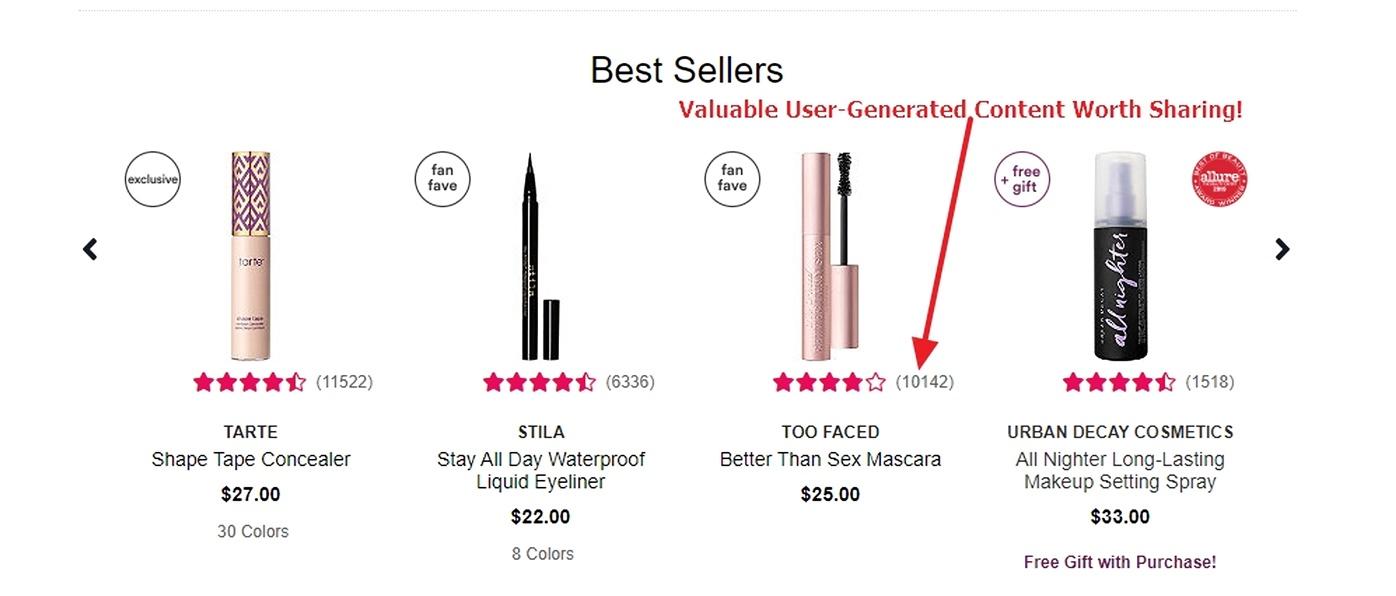
Task: View the 6336 reviews for Stila eyeliner
Action: (x=630, y=382)
